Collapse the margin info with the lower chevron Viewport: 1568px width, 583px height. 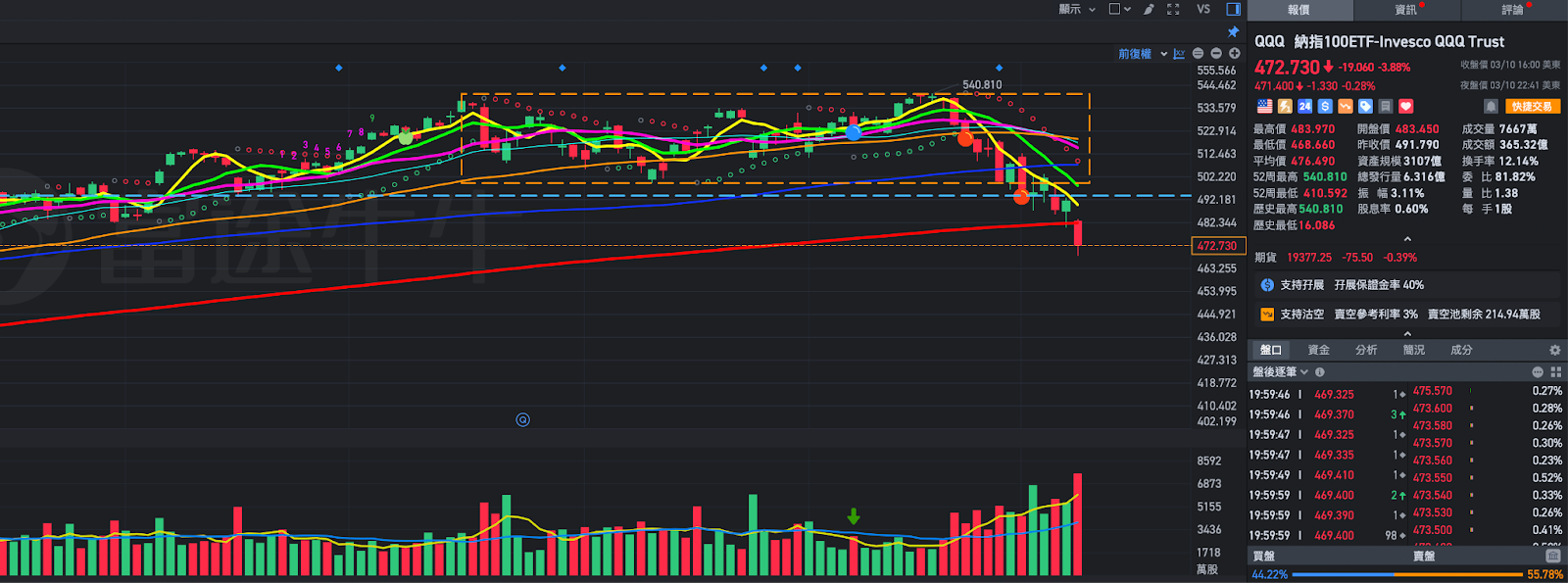(x=1407, y=333)
